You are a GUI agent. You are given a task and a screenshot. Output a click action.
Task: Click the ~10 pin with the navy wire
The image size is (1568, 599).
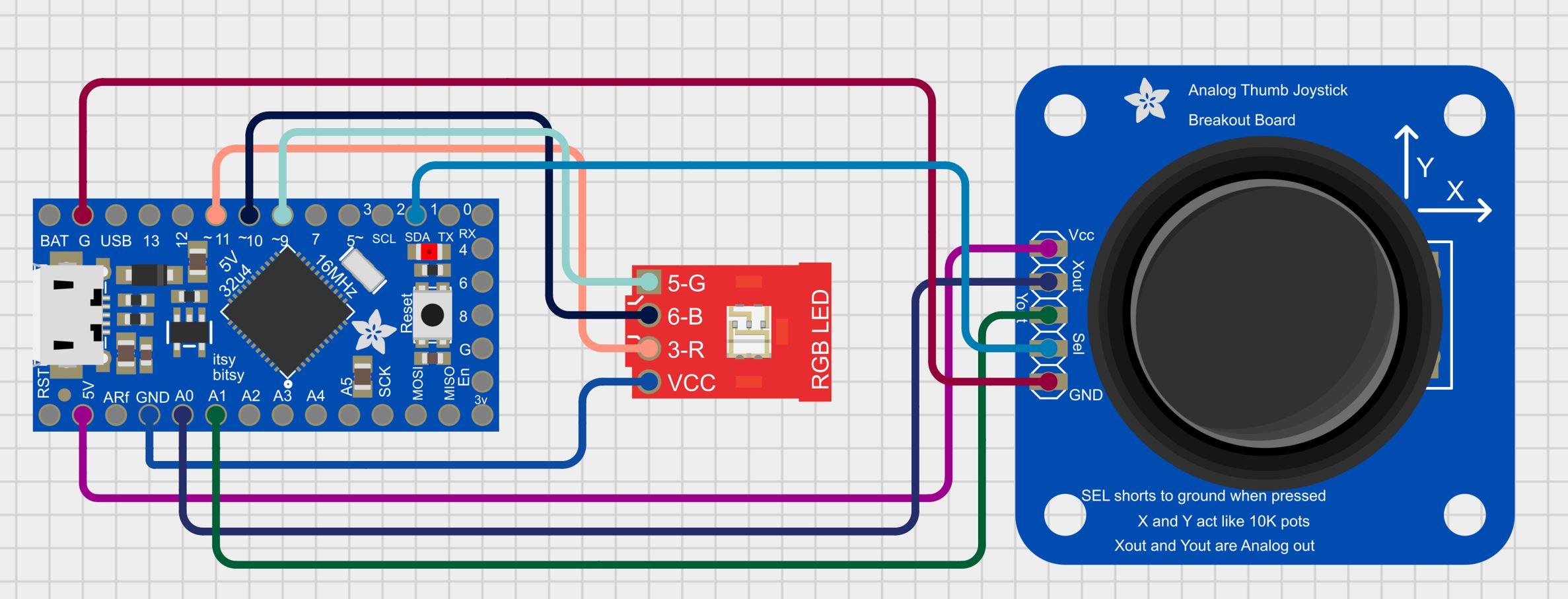pyautogui.click(x=249, y=215)
